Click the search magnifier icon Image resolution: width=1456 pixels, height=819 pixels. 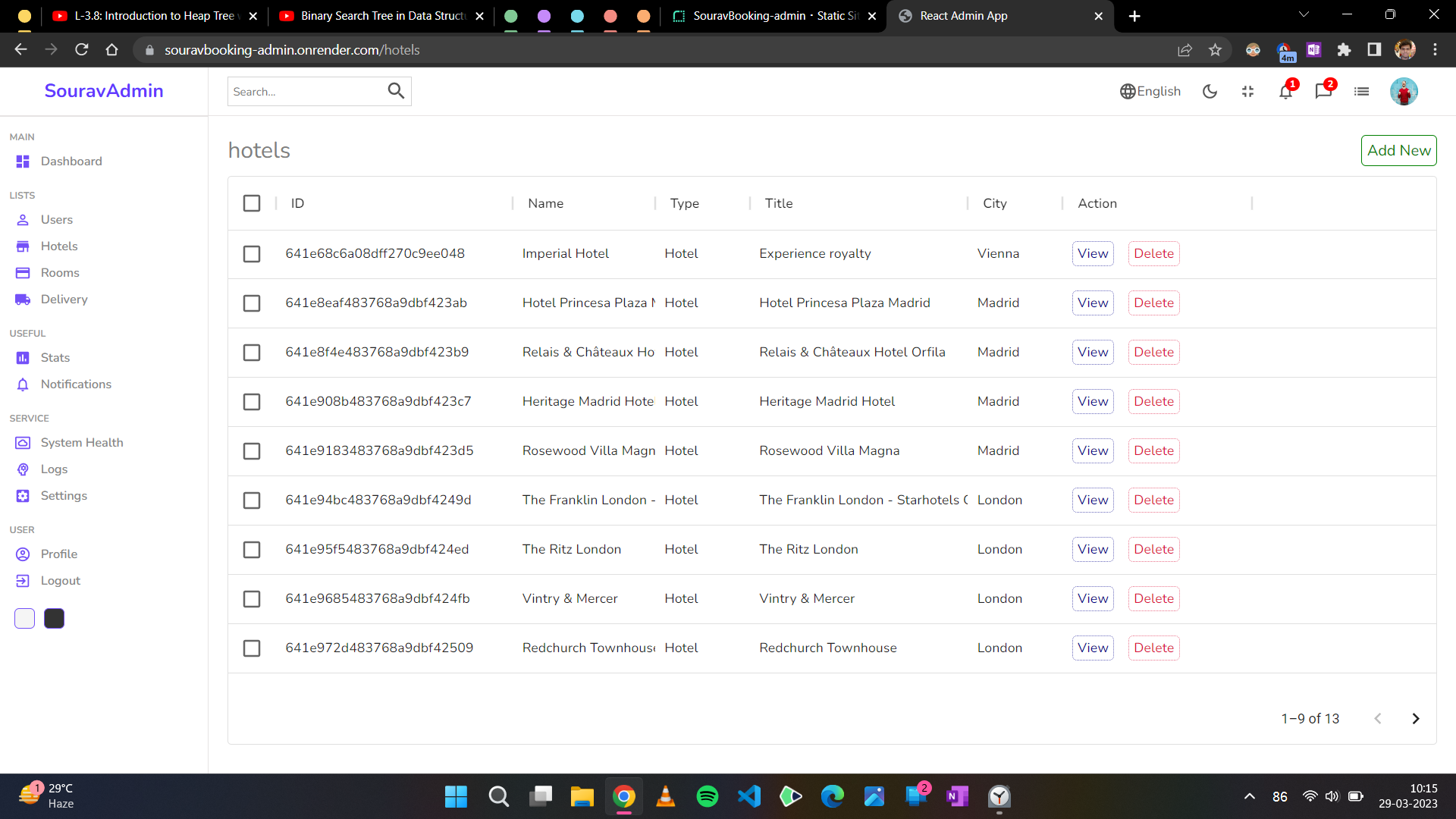tap(396, 91)
